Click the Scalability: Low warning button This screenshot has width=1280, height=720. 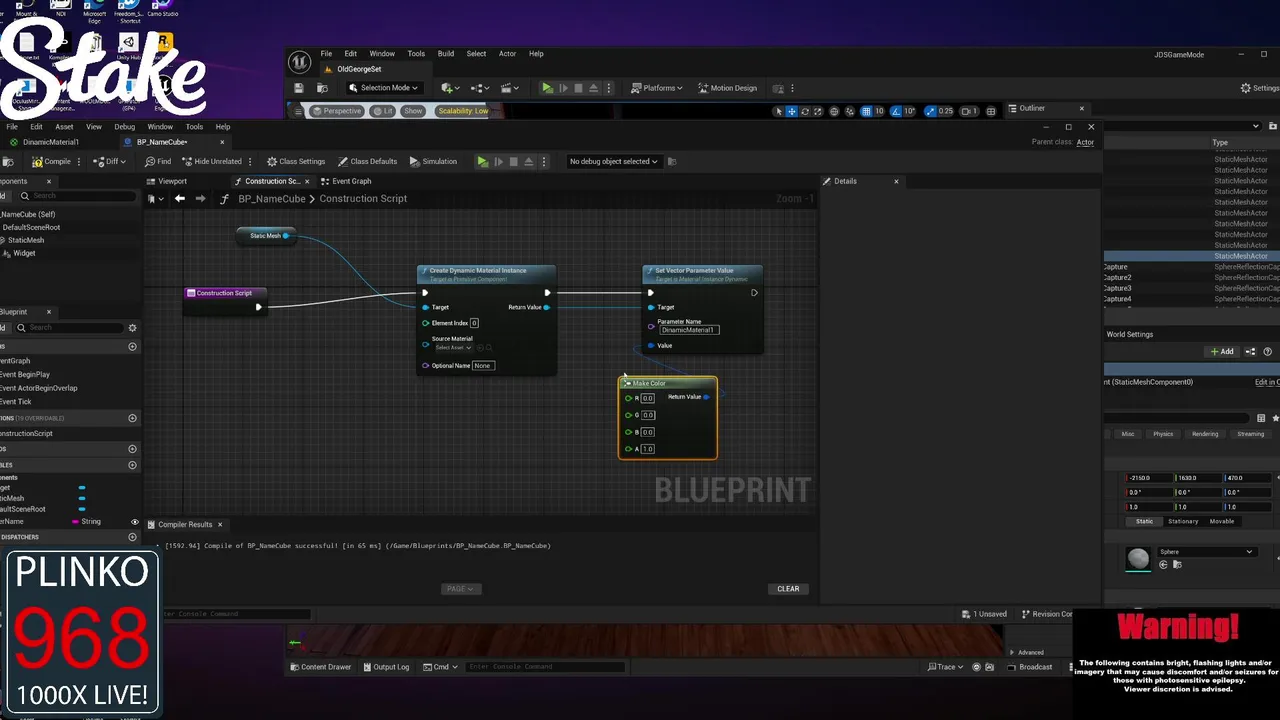tap(463, 111)
